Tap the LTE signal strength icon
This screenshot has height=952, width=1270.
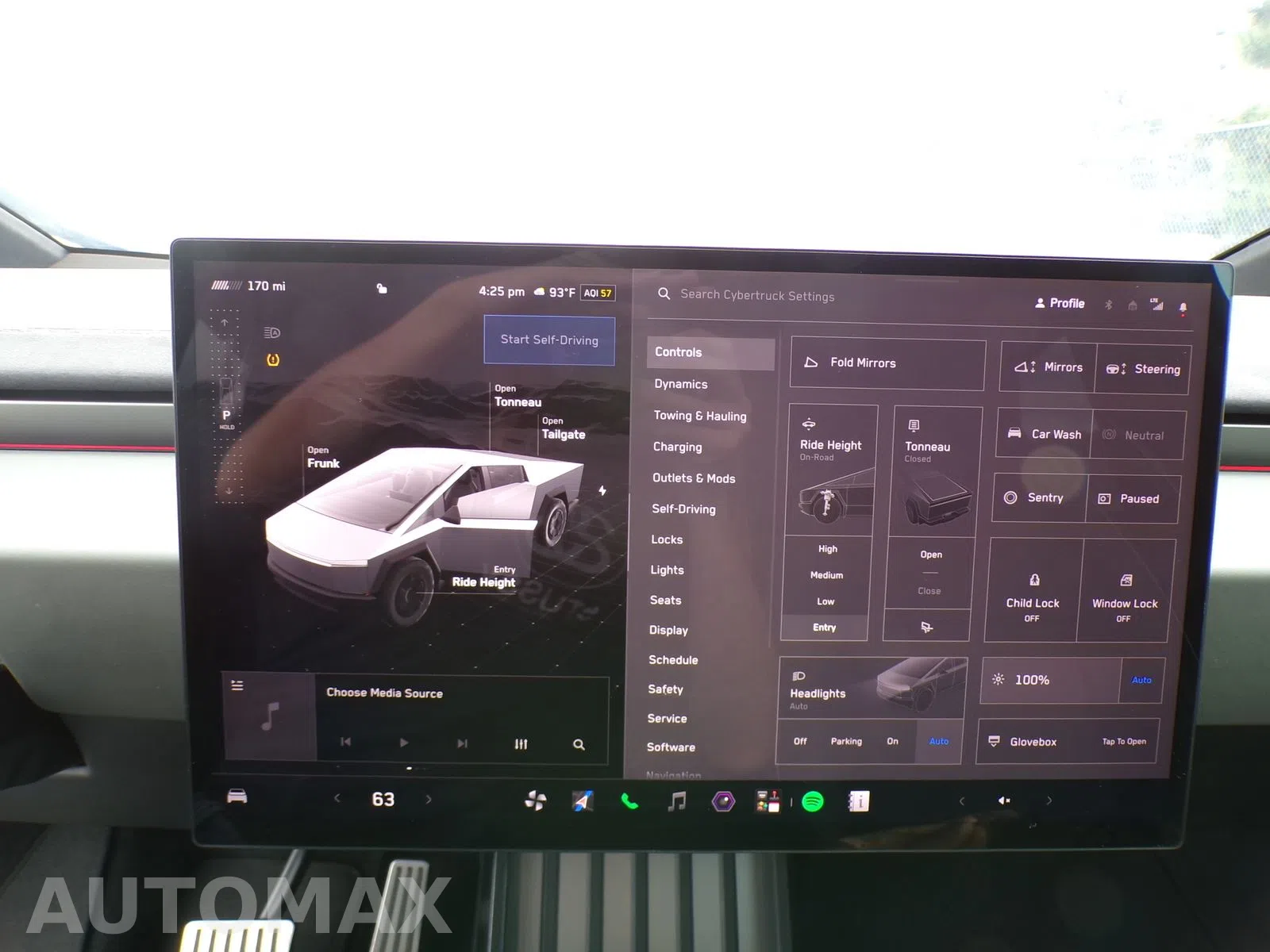point(1157,305)
